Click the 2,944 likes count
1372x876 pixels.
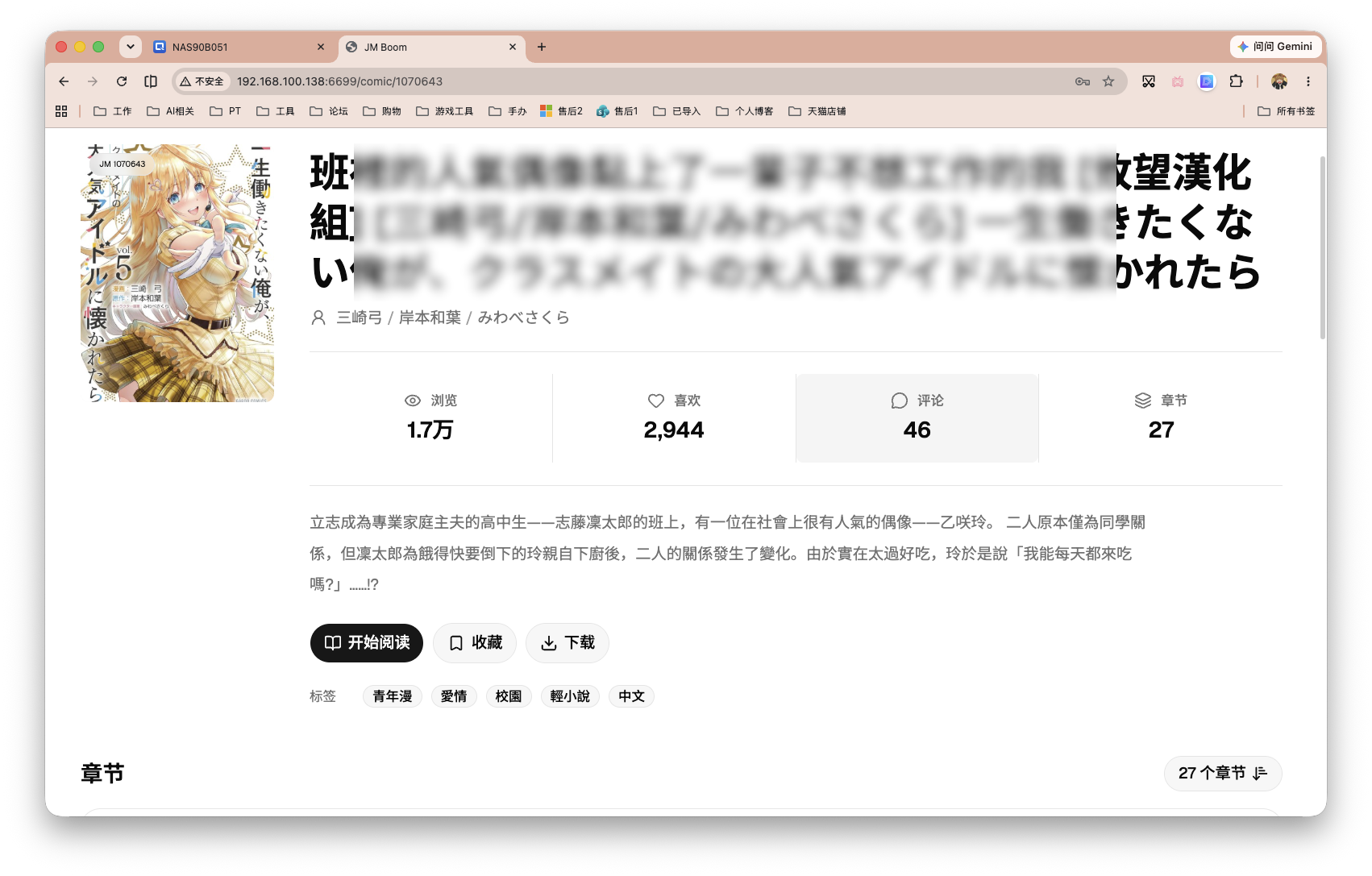(x=674, y=430)
